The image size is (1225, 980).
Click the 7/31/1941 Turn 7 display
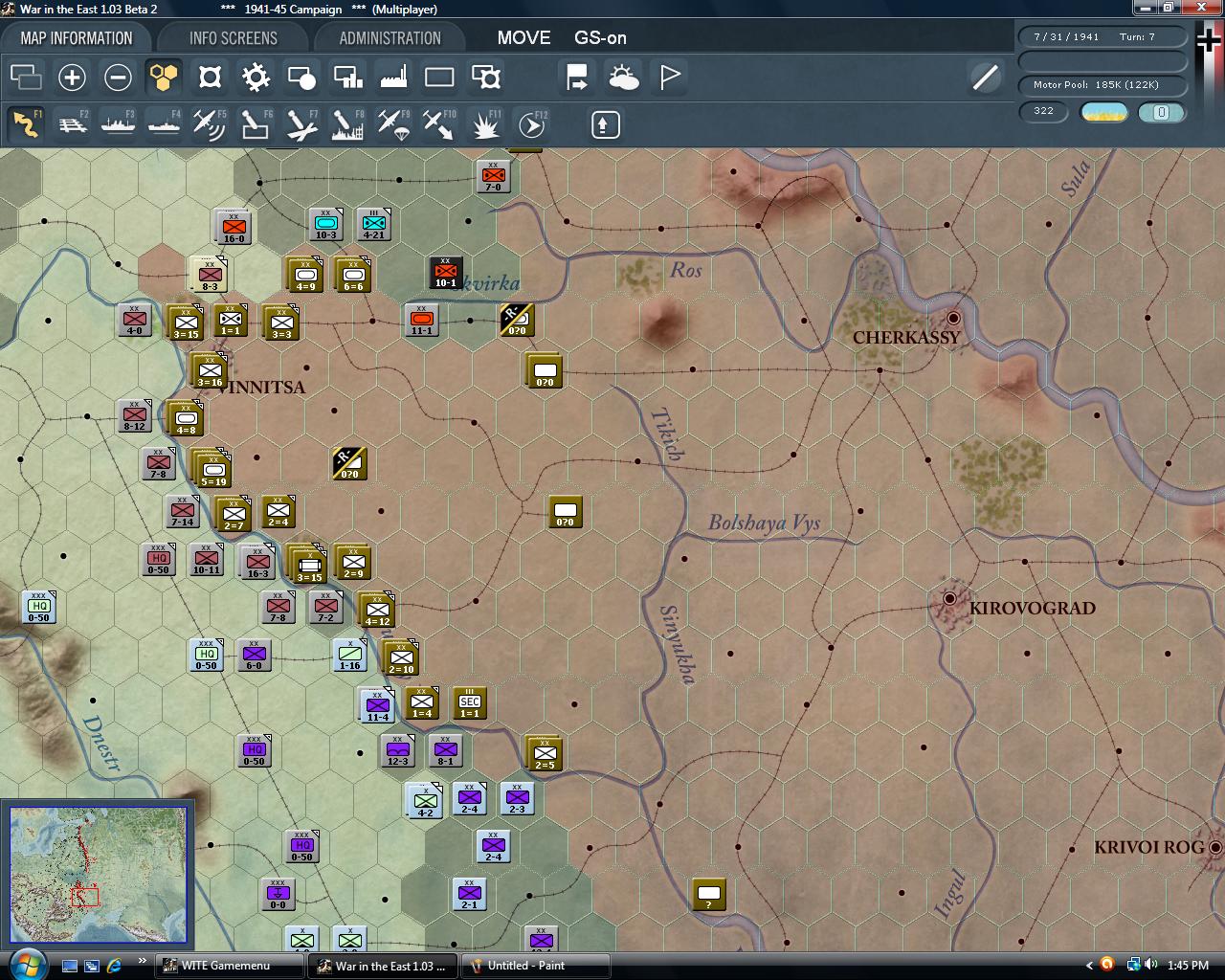click(1102, 36)
